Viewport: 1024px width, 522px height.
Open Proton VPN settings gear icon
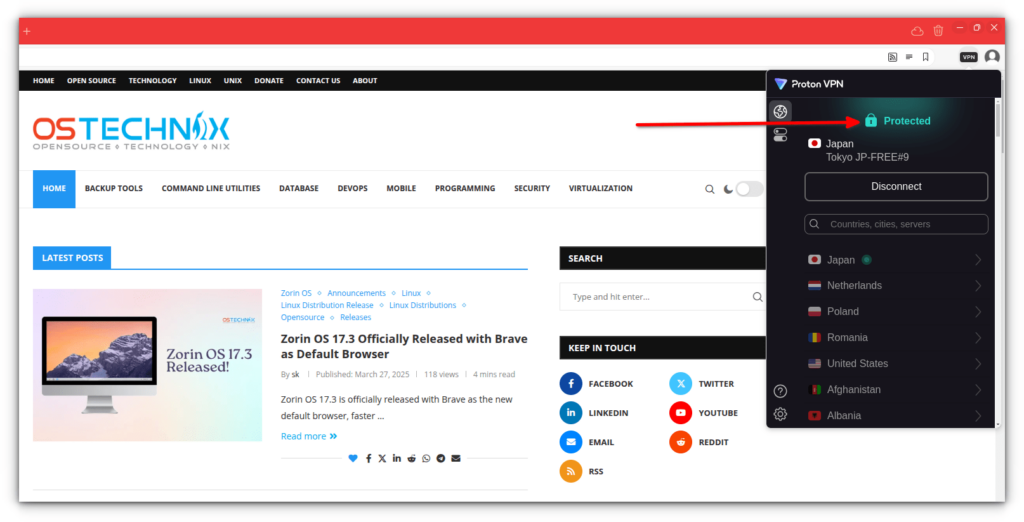780,414
